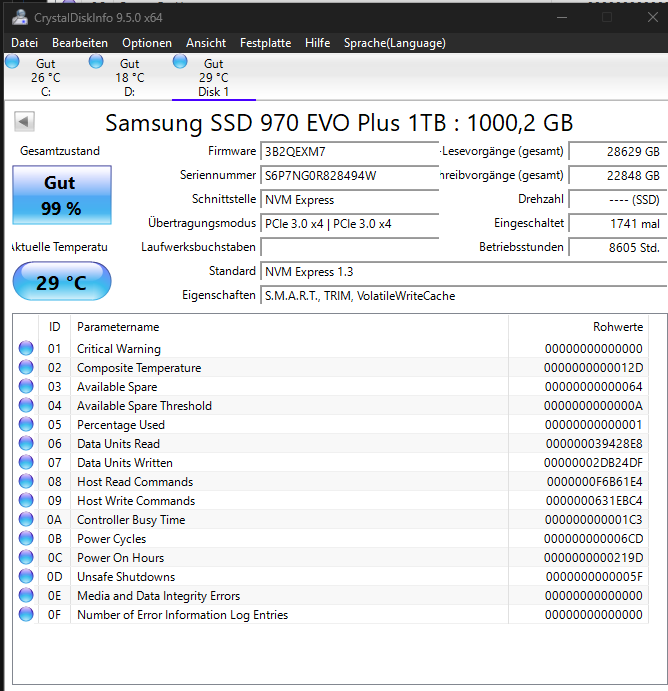Viewport: 668px width, 691px height.
Task: Open the Optionen menu
Action: 147,43
